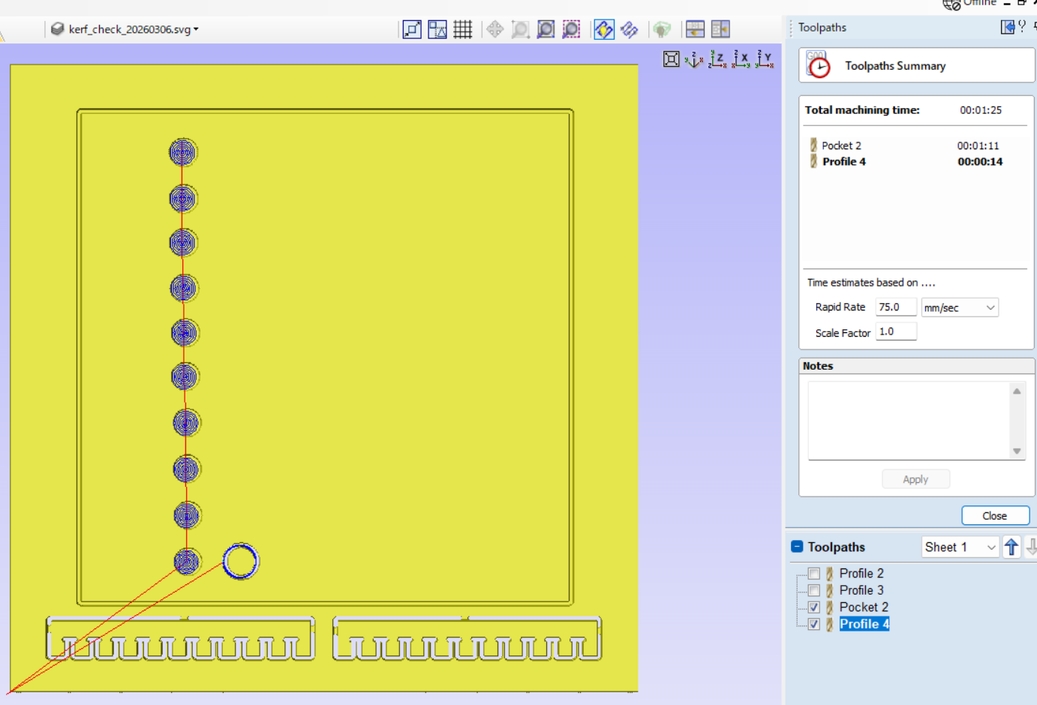Click the Toolpaths Summary clock icon

coord(818,65)
